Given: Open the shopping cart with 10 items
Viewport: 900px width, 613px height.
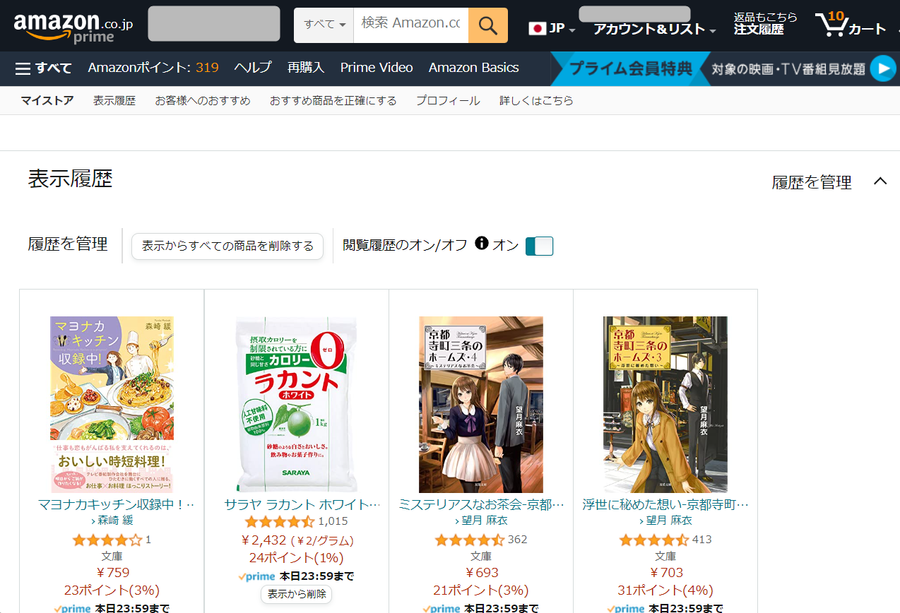Looking at the screenshot, I should coord(851,24).
